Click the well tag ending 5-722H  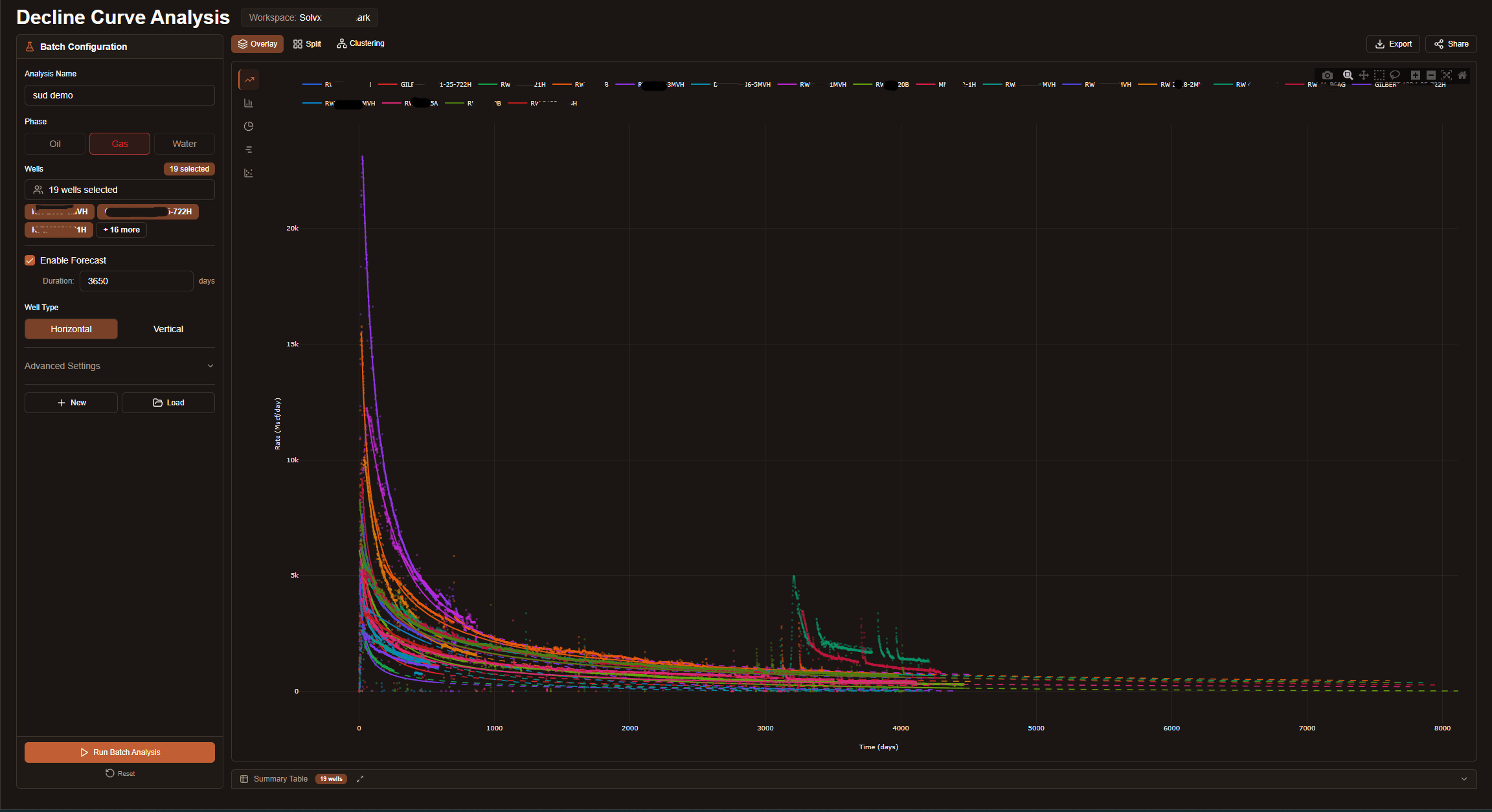tap(148, 212)
